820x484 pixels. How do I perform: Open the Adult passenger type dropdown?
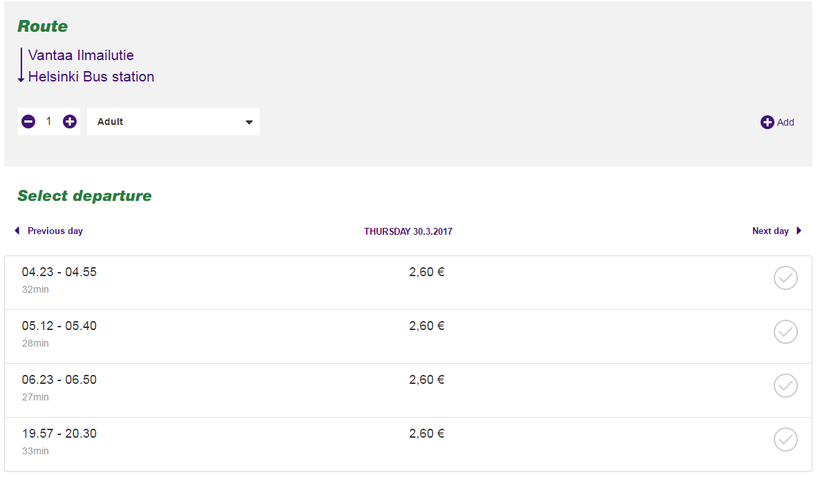(172, 122)
